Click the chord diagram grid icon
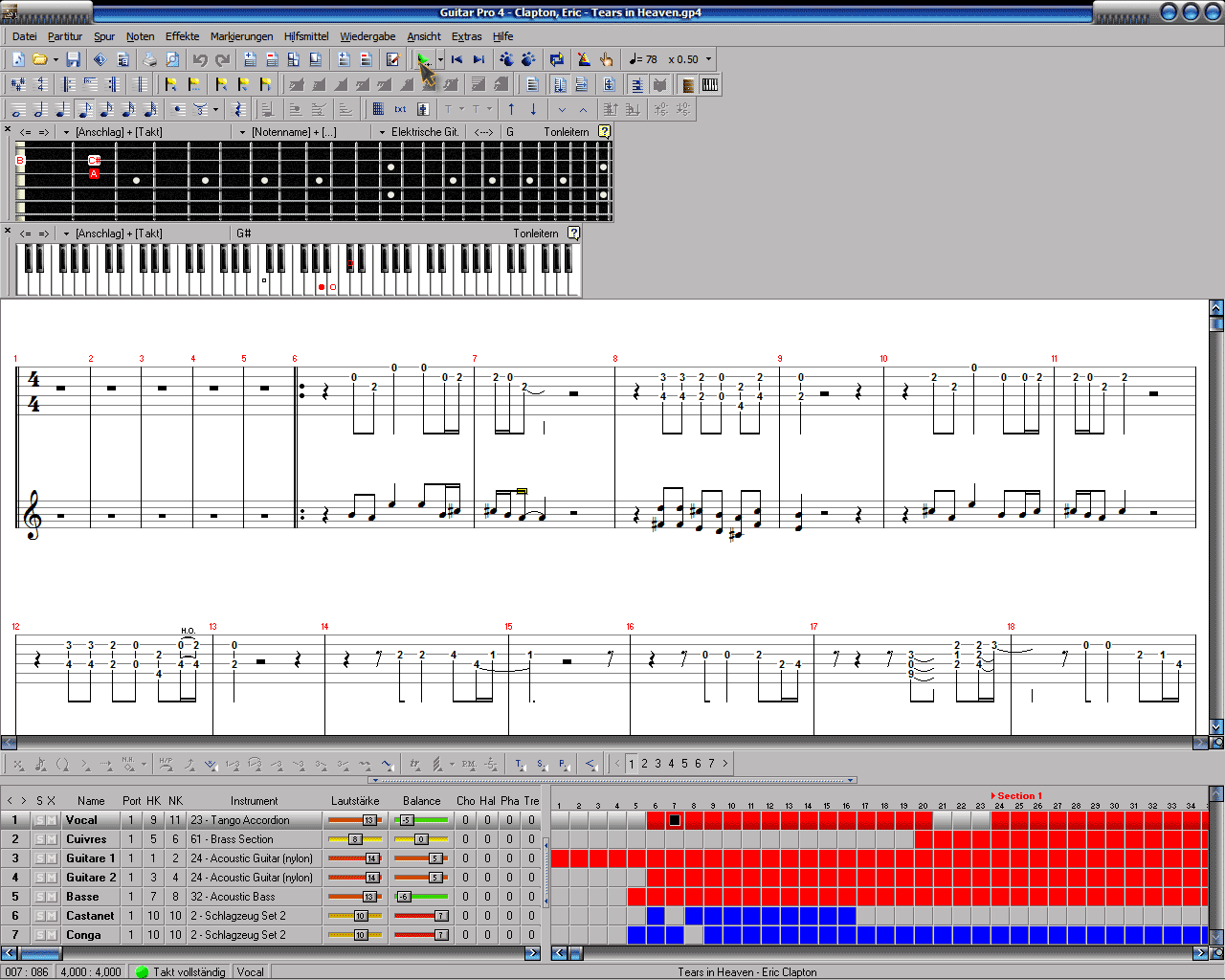Viewport: 1225px width, 980px height. click(378, 109)
